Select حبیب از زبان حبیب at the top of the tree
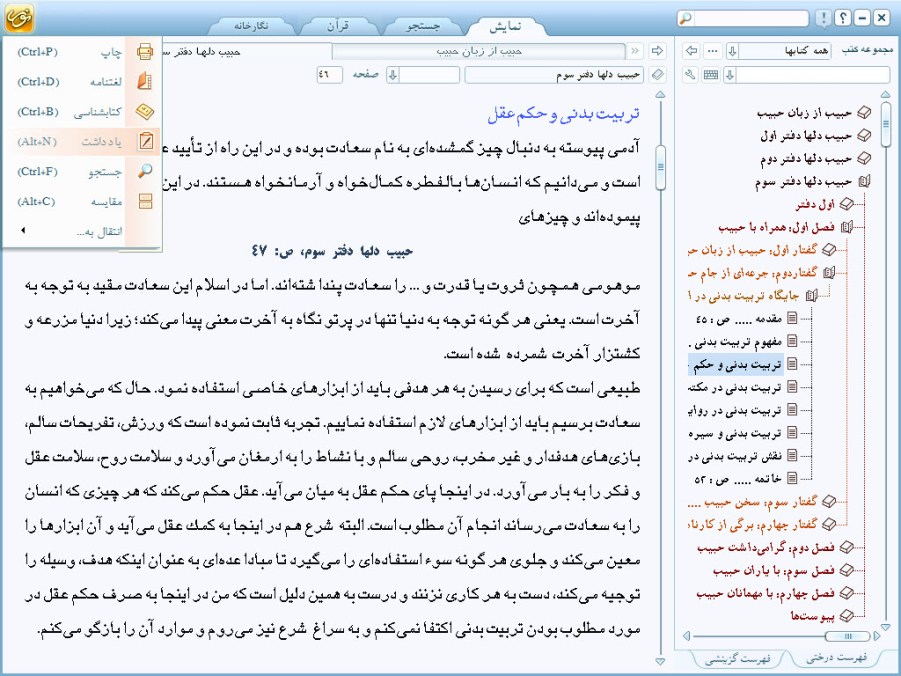This screenshot has height=676, width=901. [x=804, y=113]
